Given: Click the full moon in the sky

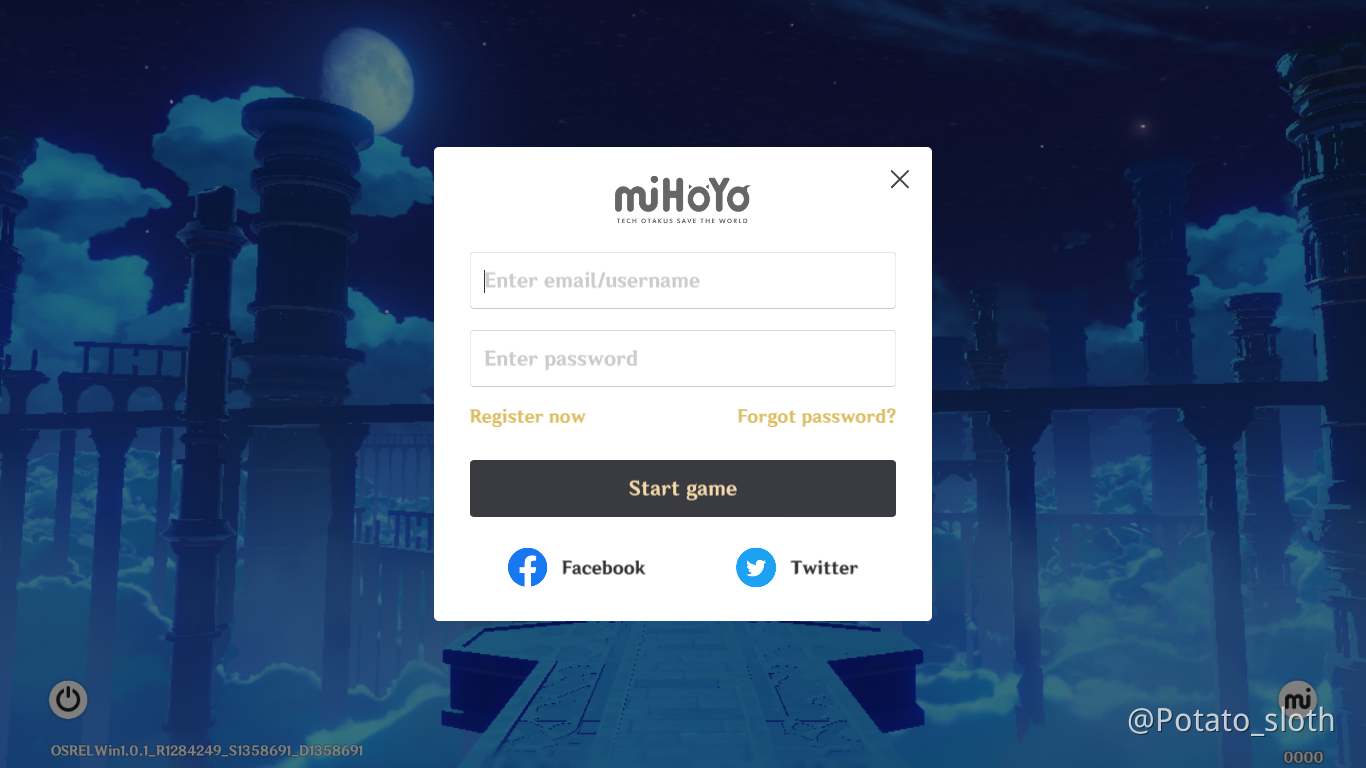Looking at the screenshot, I should pyautogui.click(x=368, y=80).
